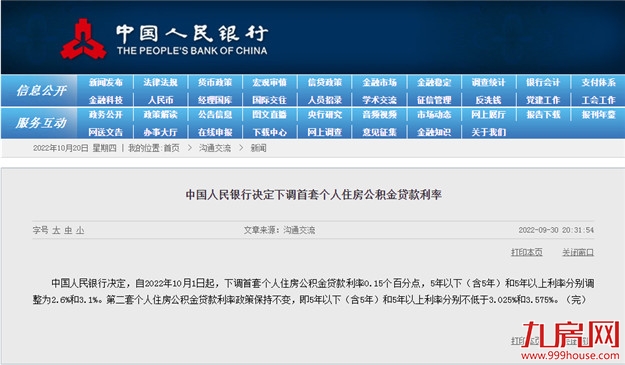Go to 银行会计 in the navigation

coord(543,82)
